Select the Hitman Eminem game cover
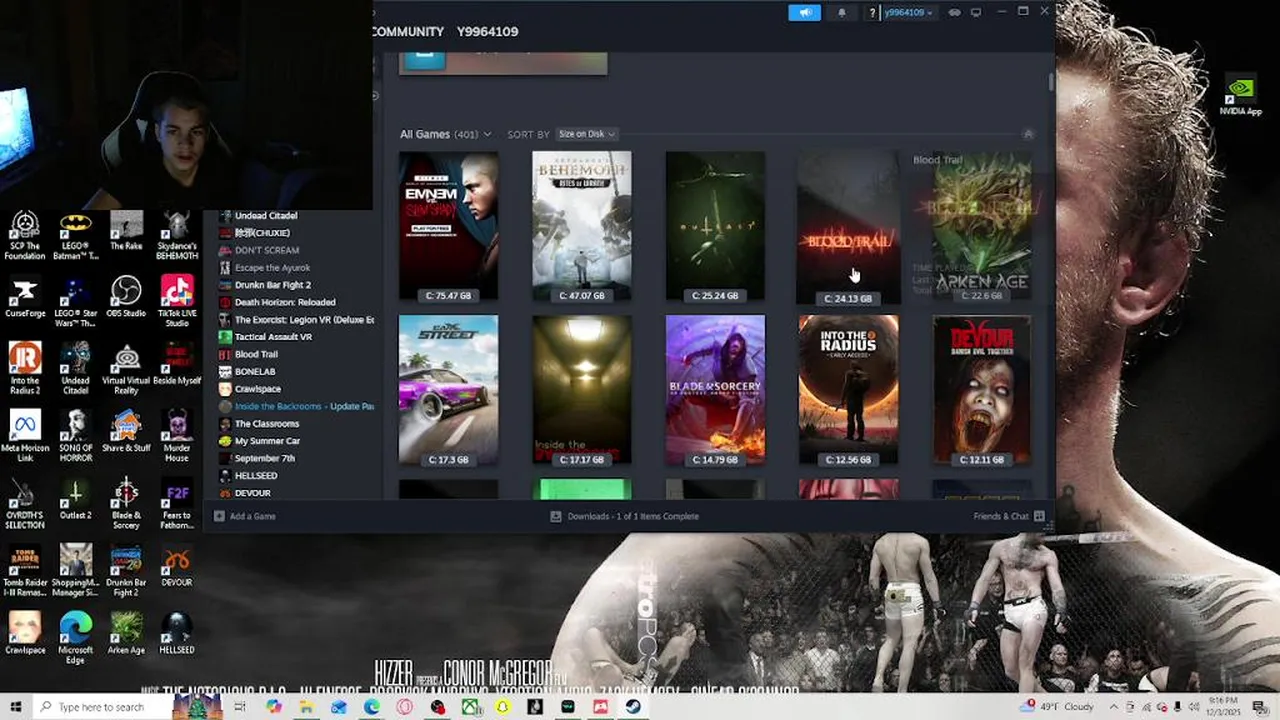The height and width of the screenshot is (720, 1280). [x=448, y=226]
